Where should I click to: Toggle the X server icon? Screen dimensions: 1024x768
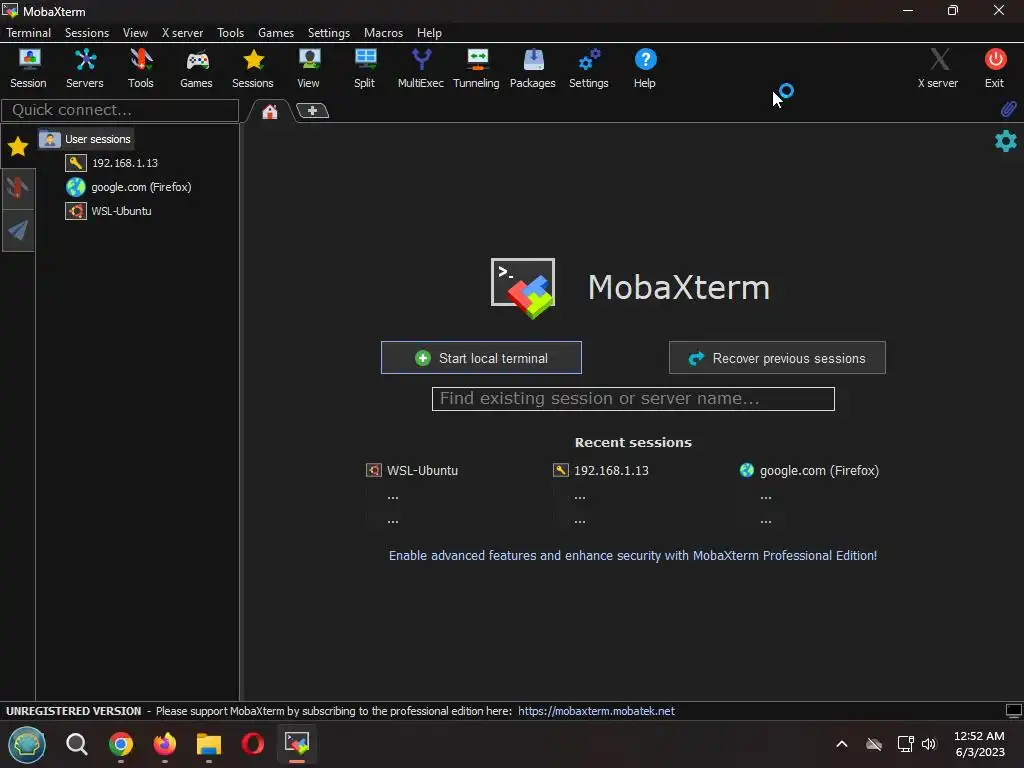click(x=938, y=69)
